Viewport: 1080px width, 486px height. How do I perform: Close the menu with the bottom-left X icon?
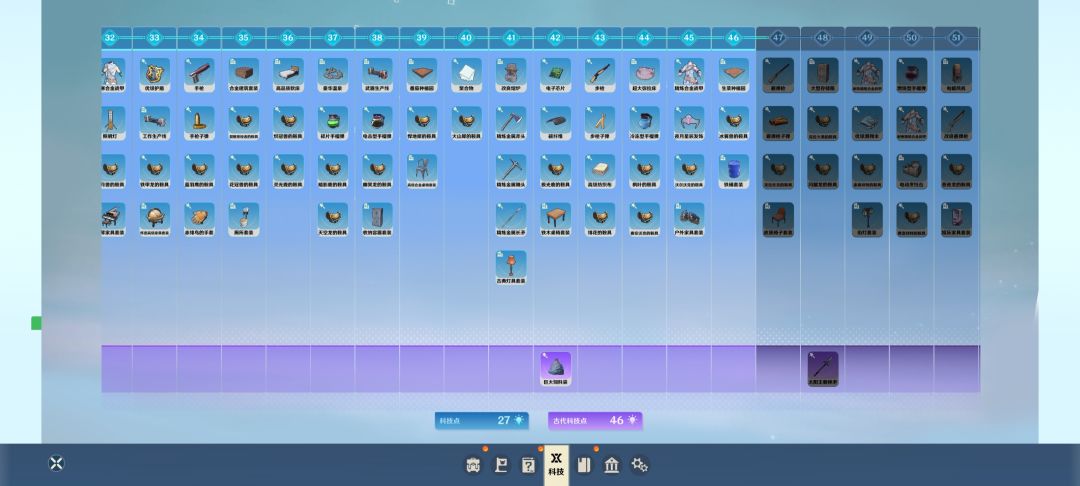point(56,463)
